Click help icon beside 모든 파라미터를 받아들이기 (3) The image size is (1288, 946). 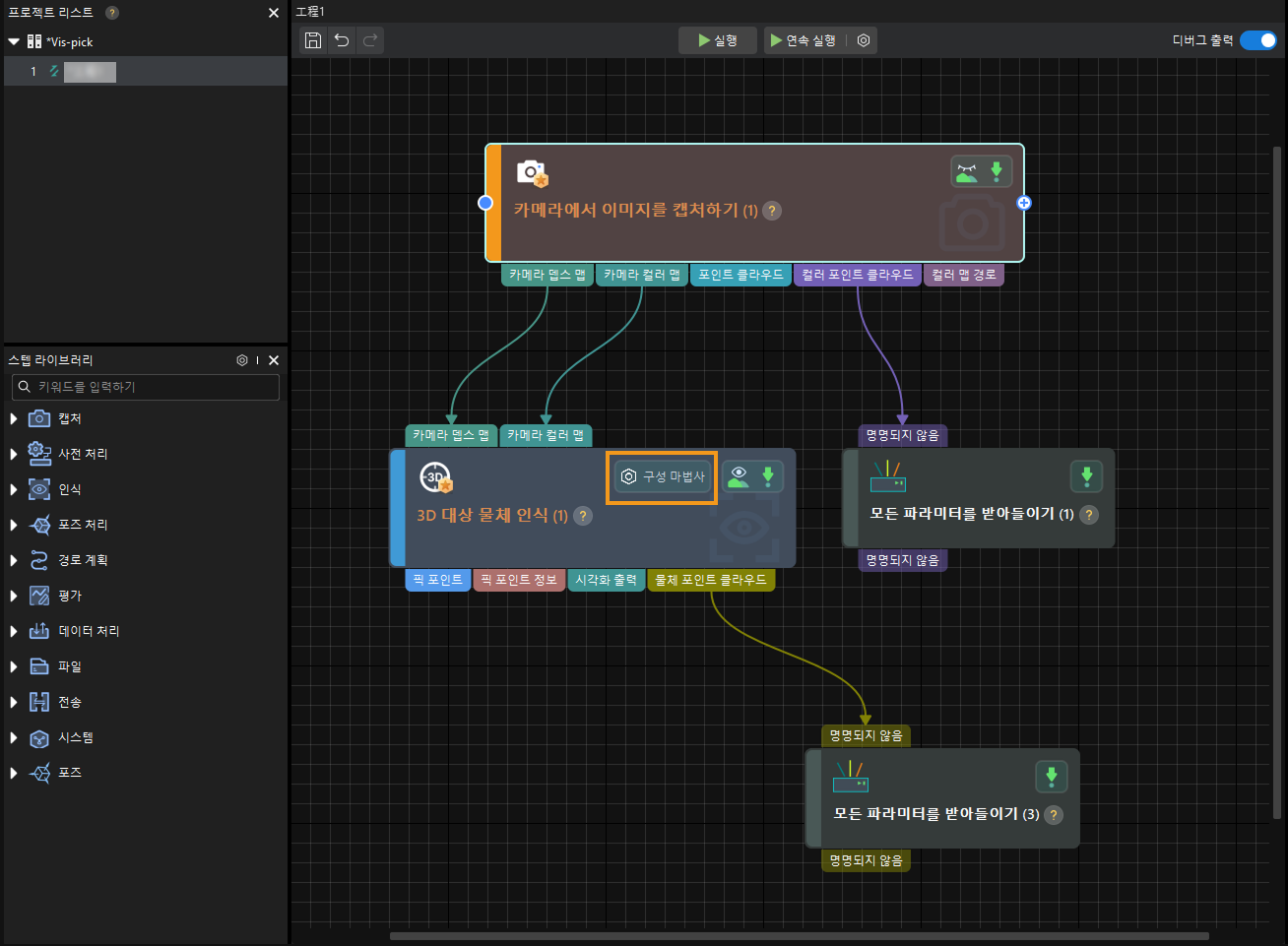[1054, 815]
